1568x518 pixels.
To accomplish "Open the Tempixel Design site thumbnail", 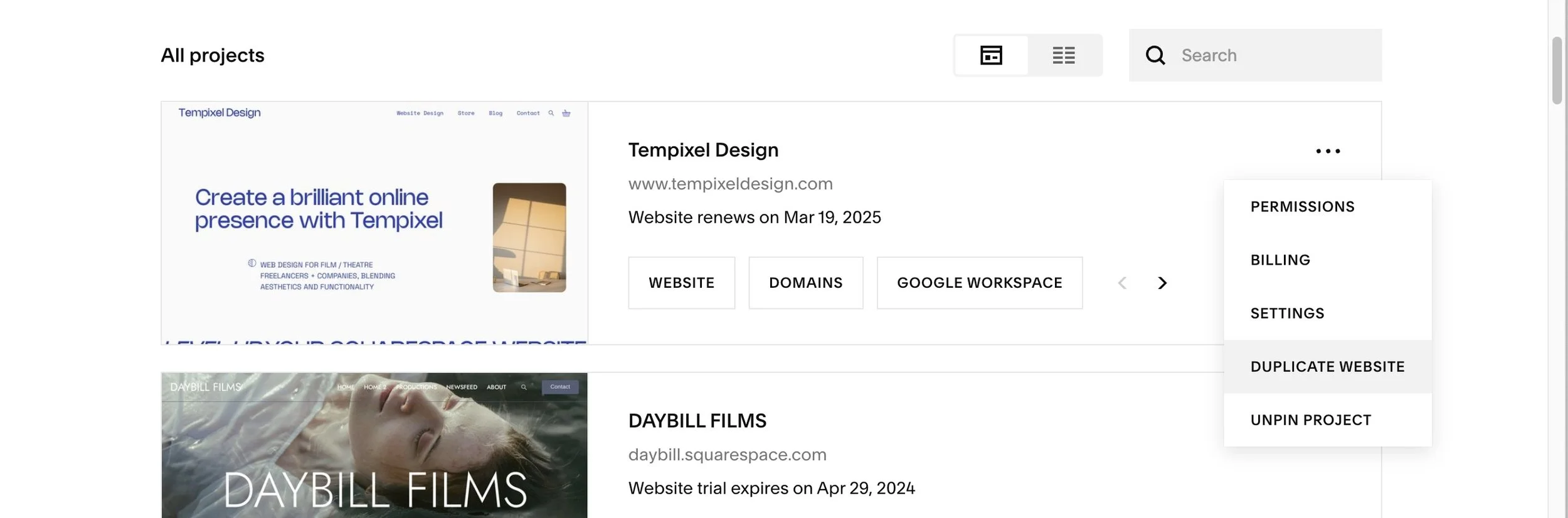I will pos(374,223).
